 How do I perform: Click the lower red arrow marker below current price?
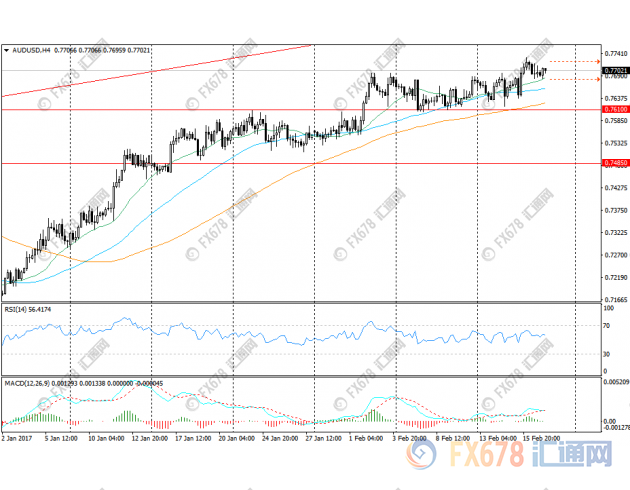click(597, 79)
